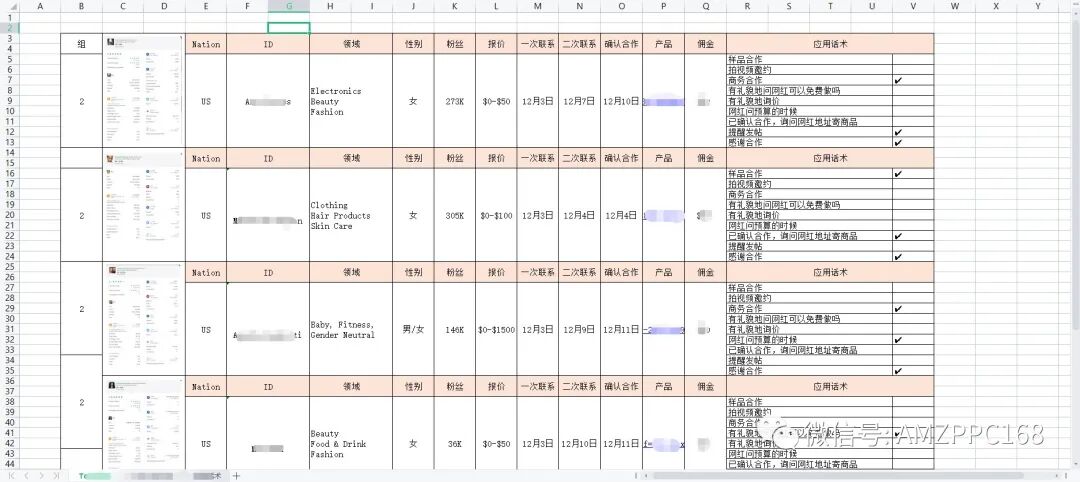Open the third influencer profile thumbnail
Image resolution: width=1080 pixels, height=482 pixels.
(x=144, y=319)
